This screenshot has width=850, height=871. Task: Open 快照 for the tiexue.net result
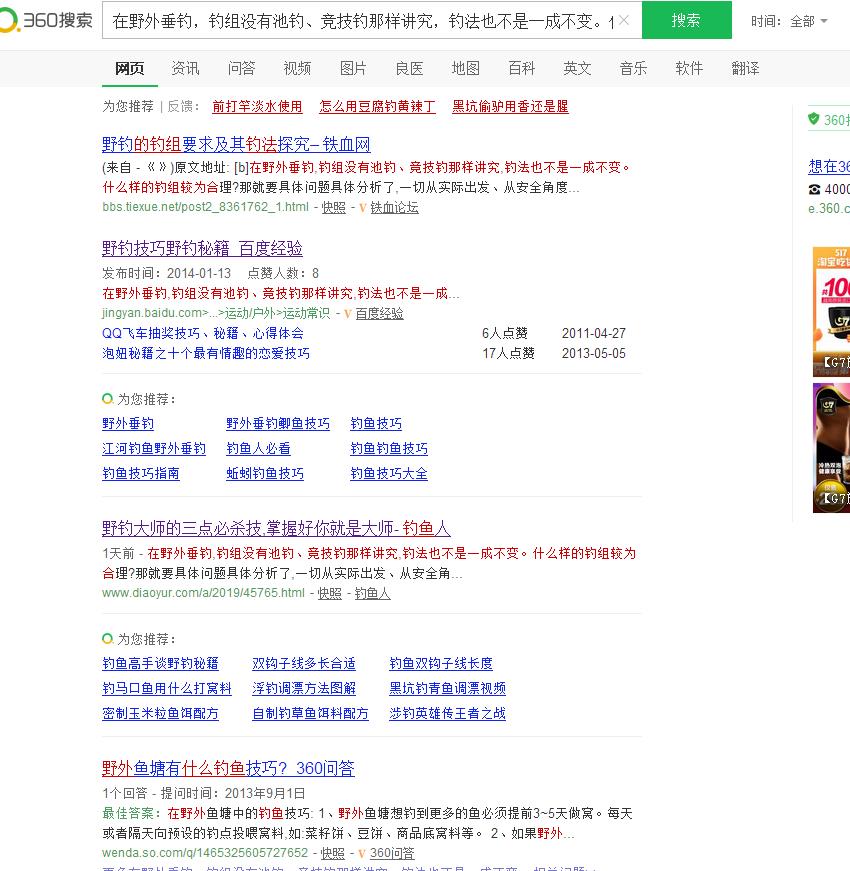333,207
